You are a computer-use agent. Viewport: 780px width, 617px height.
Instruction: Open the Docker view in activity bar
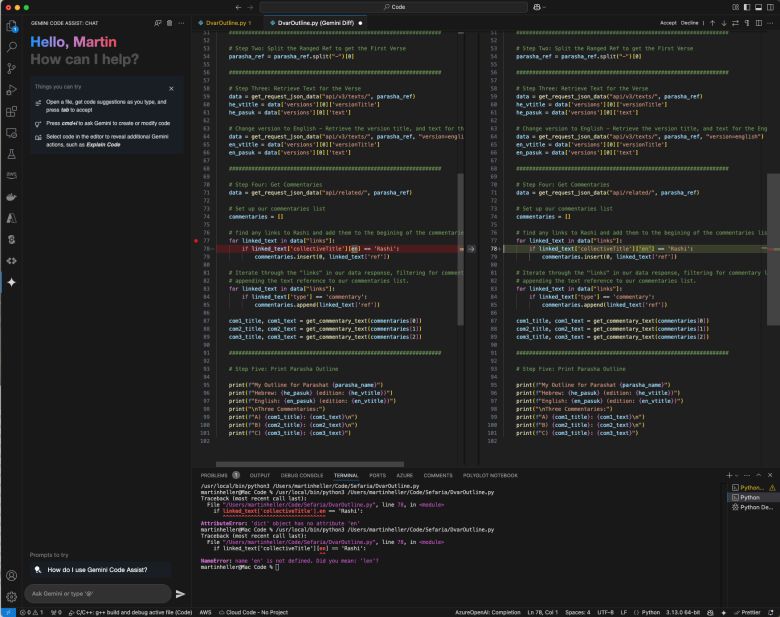point(11,196)
